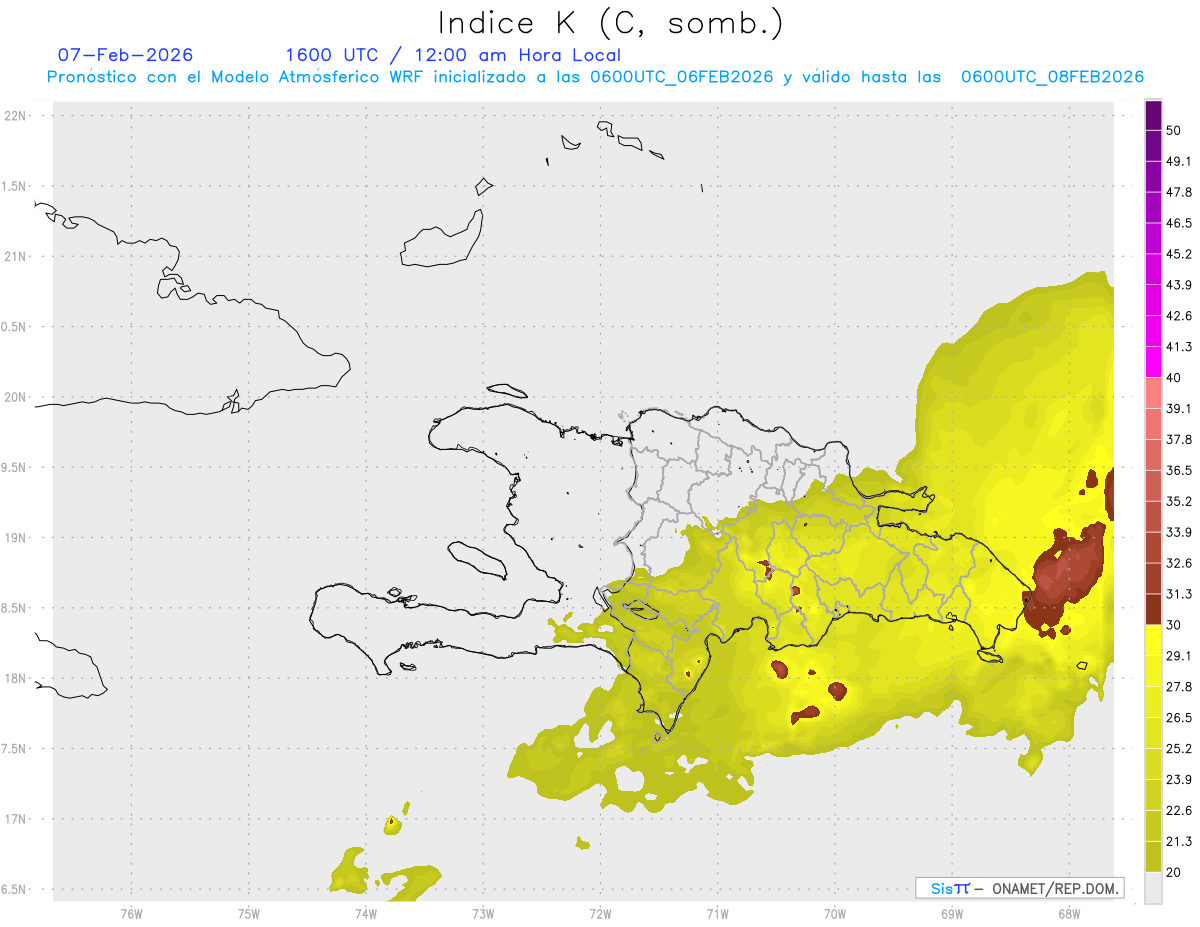Click the color bar value '46.5'
Viewport: 1200px width, 927px height.
pyautogui.click(x=1179, y=223)
